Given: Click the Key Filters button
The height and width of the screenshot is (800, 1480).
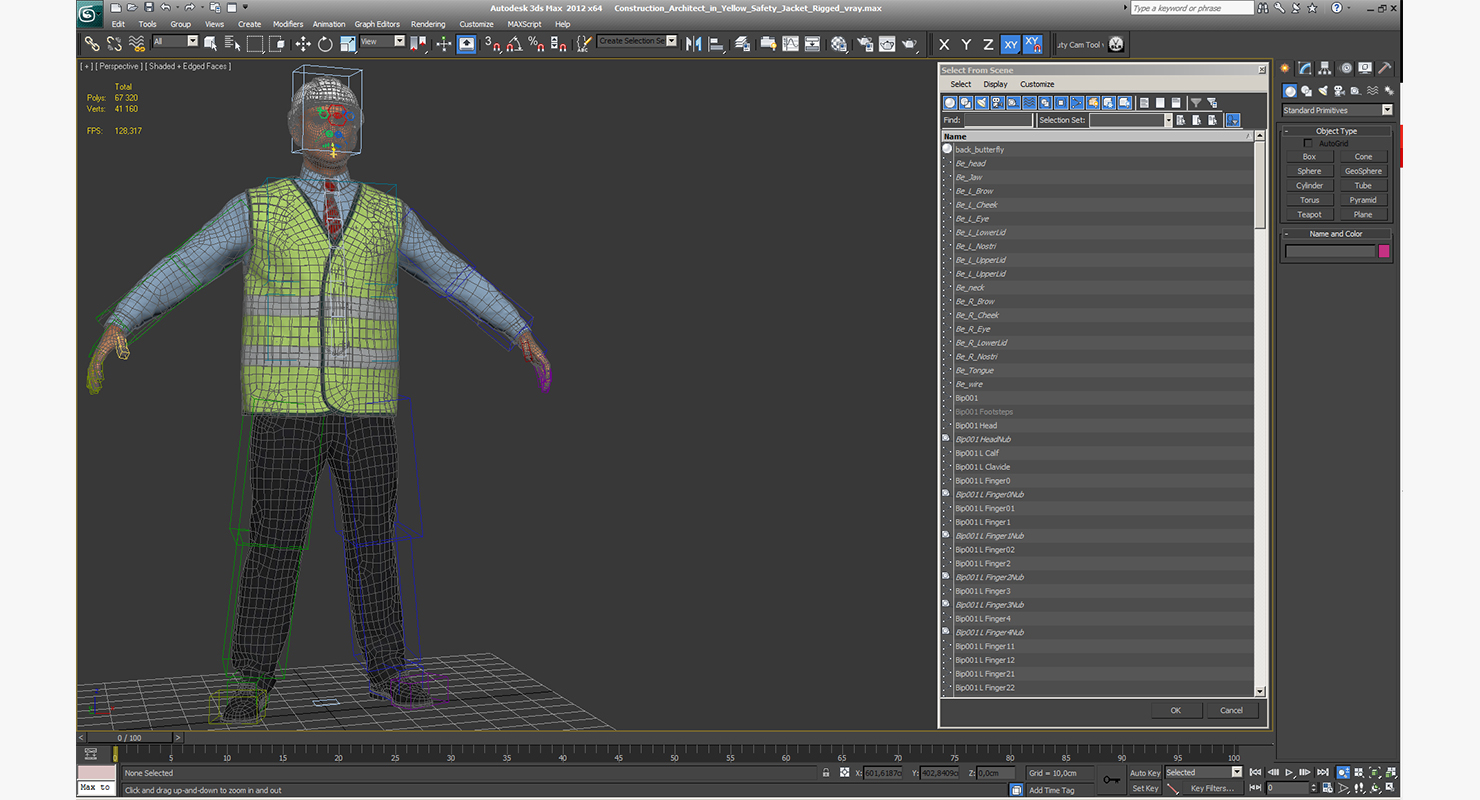Looking at the screenshot, I should tap(1212, 788).
